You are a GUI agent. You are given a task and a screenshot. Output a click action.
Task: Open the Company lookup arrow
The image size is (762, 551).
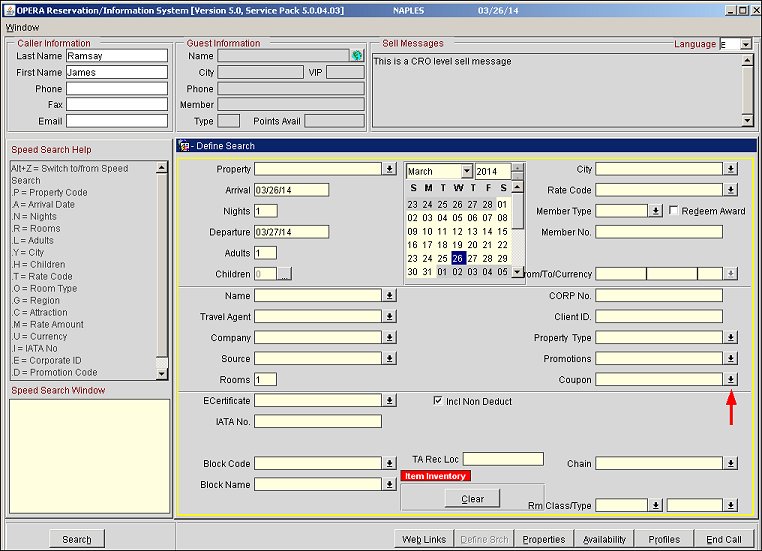(390, 338)
